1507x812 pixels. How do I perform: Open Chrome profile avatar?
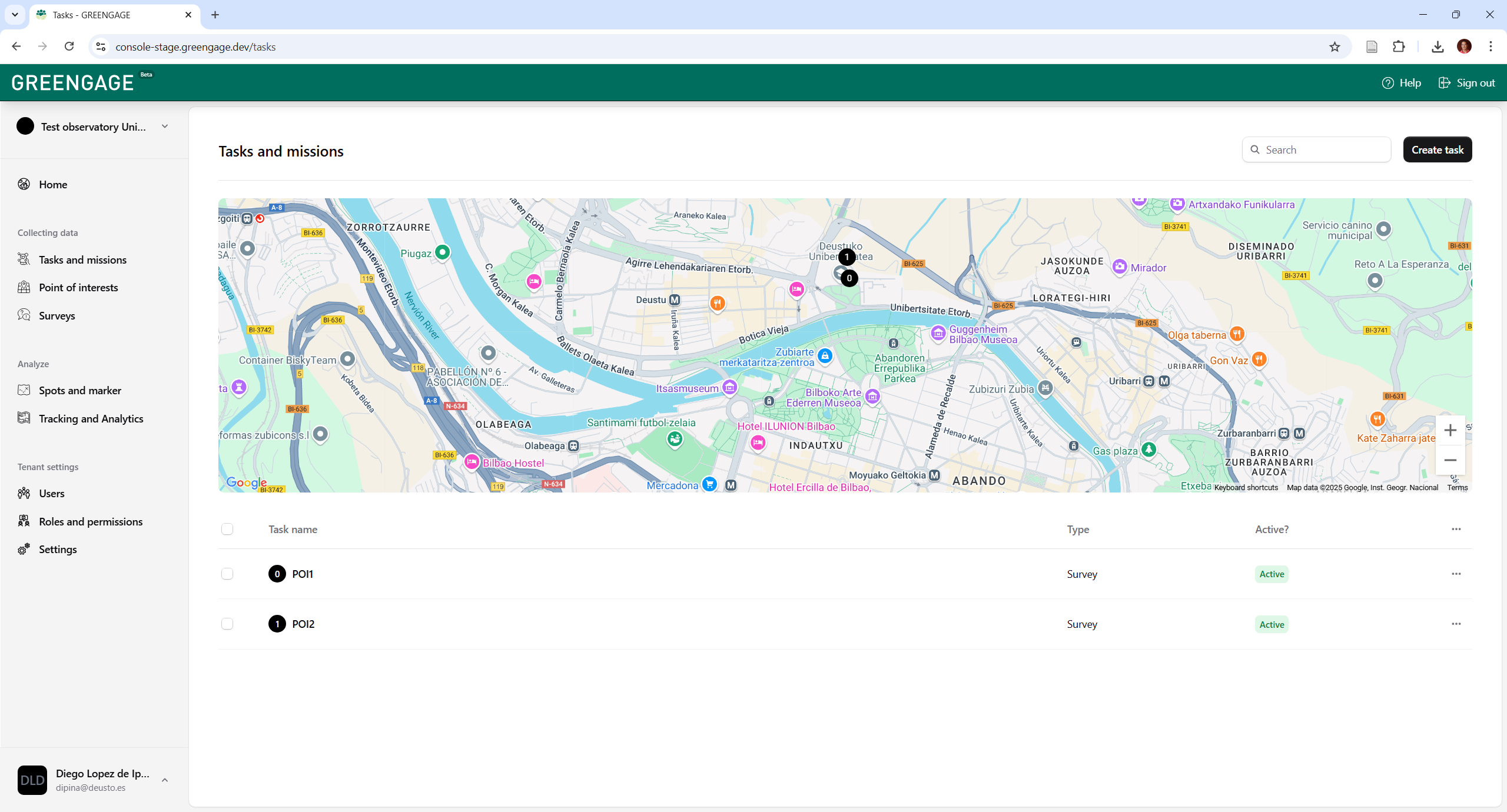(x=1465, y=46)
